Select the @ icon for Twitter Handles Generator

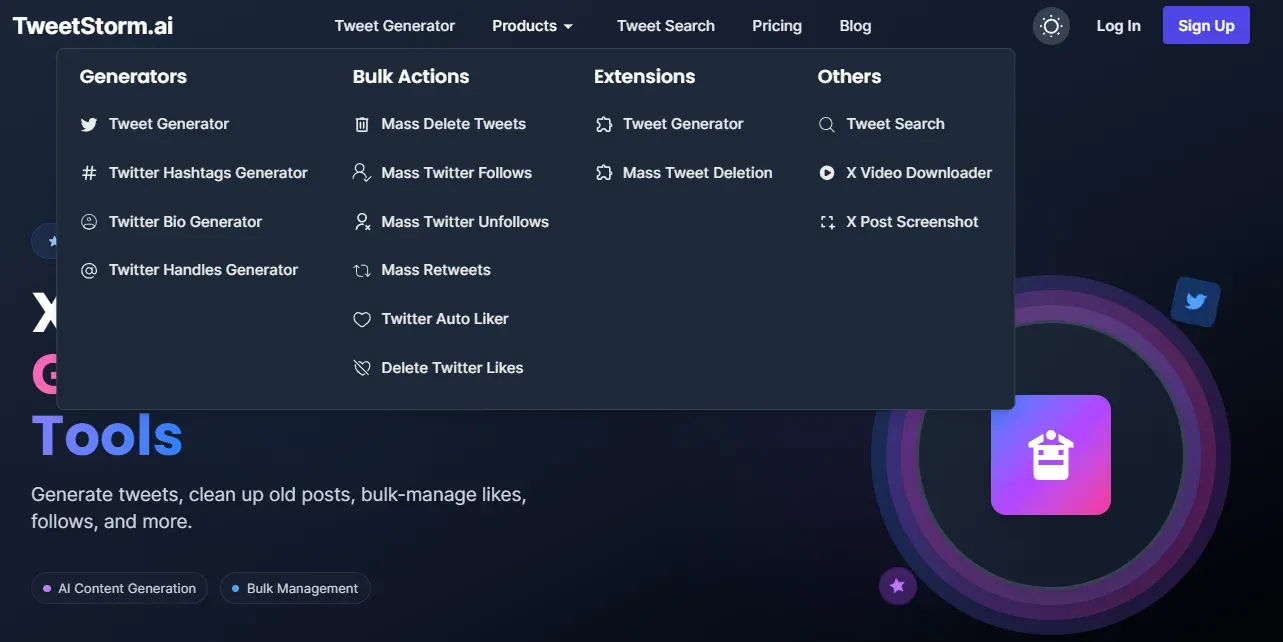click(x=89, y=270)
